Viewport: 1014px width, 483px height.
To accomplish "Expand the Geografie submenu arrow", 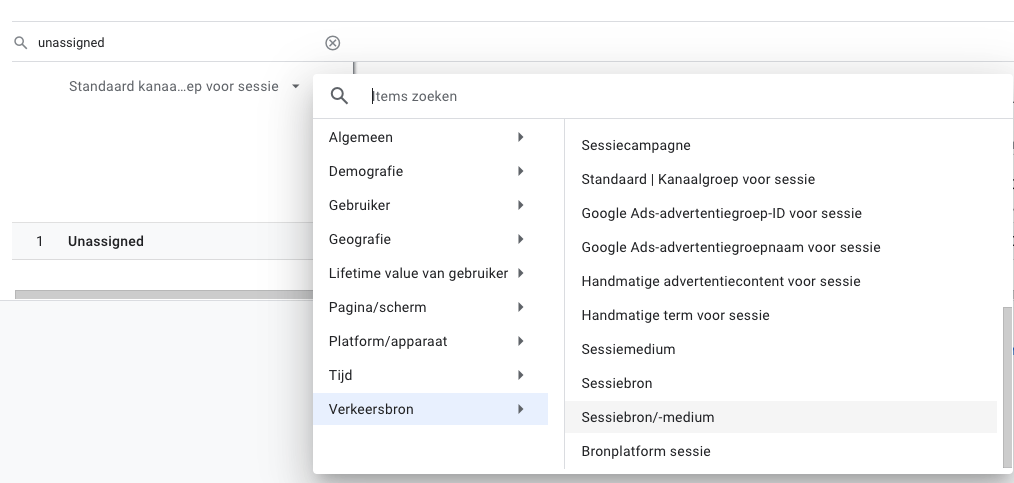I will 521,239.
